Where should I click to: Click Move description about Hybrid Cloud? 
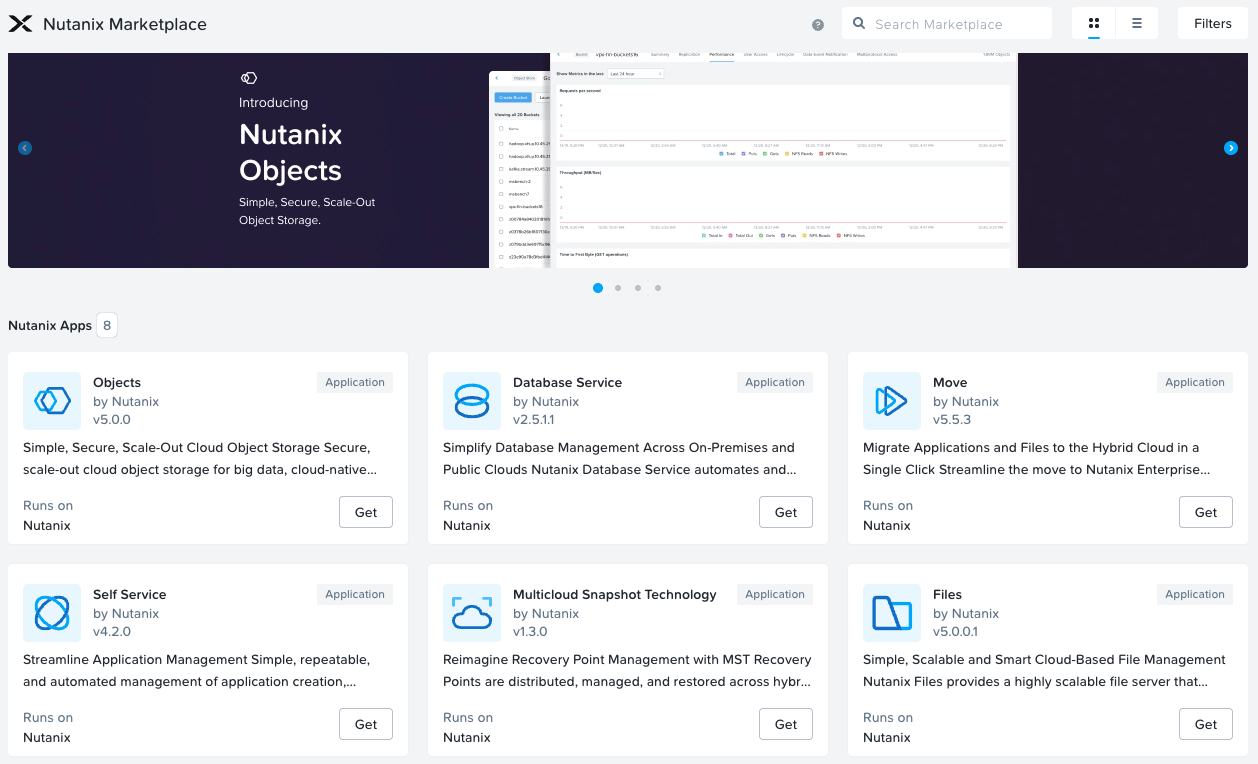click(1037, 458)
